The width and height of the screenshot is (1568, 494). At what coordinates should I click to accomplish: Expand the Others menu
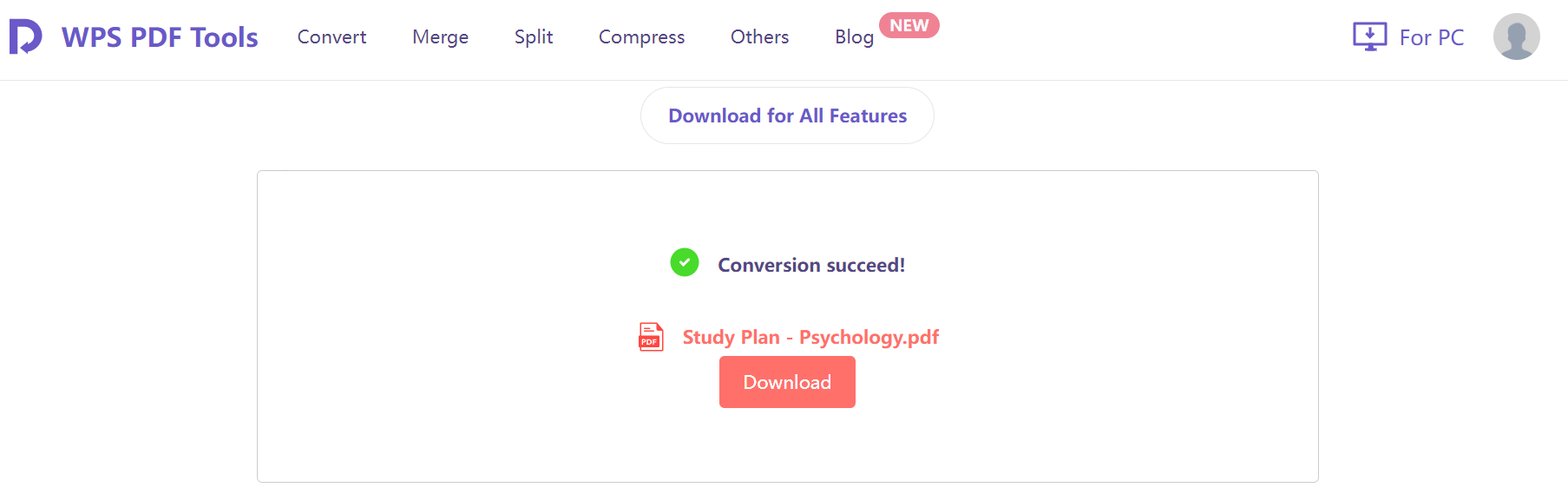click(x=759, y=37)
